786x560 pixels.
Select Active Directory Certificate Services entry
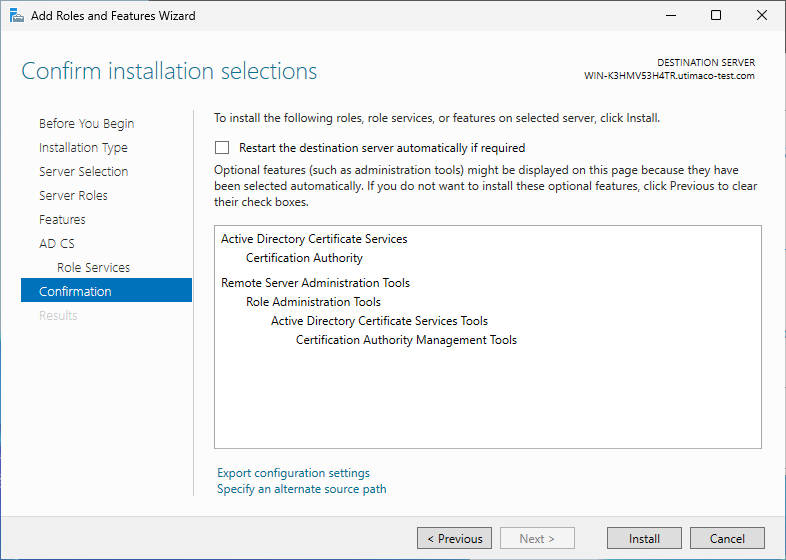tap(314, 239)
